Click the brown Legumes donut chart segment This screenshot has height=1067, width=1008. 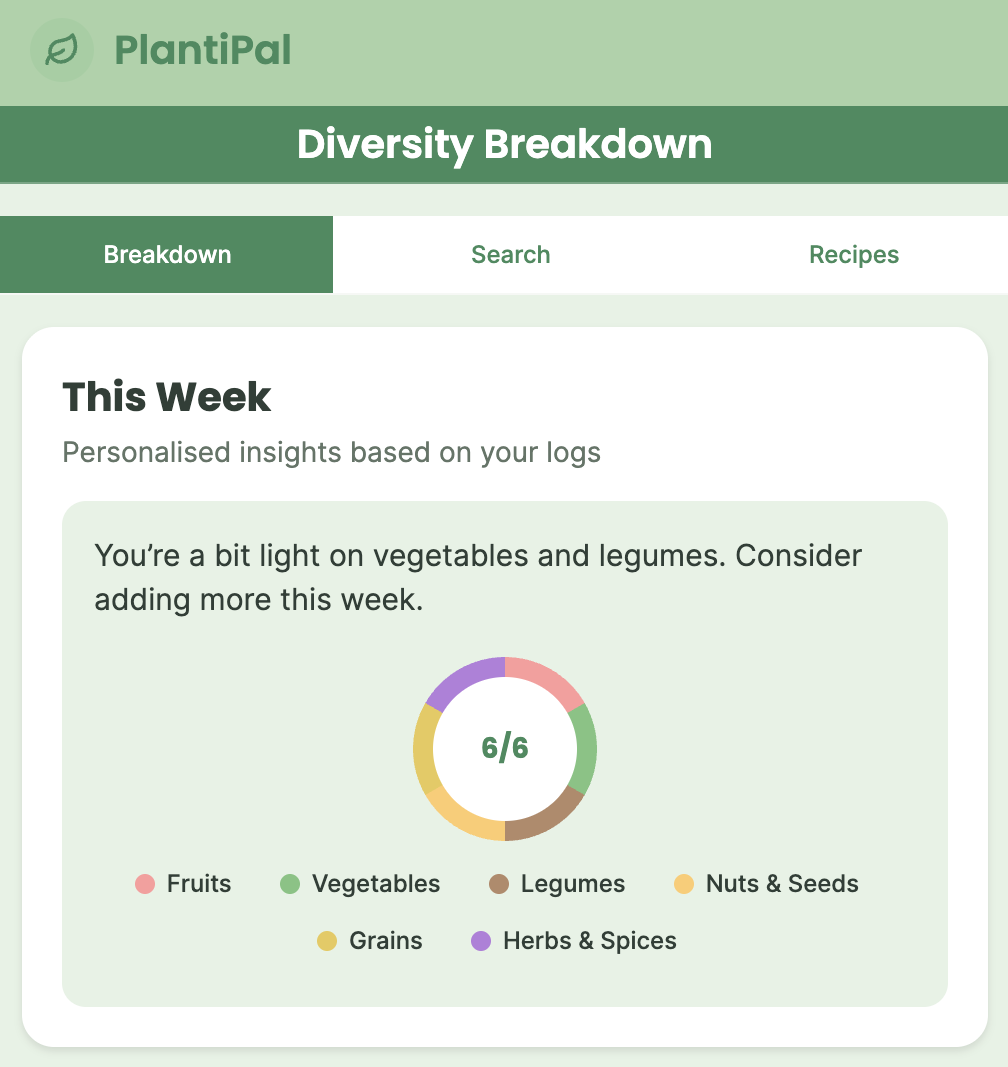(547, 820)
